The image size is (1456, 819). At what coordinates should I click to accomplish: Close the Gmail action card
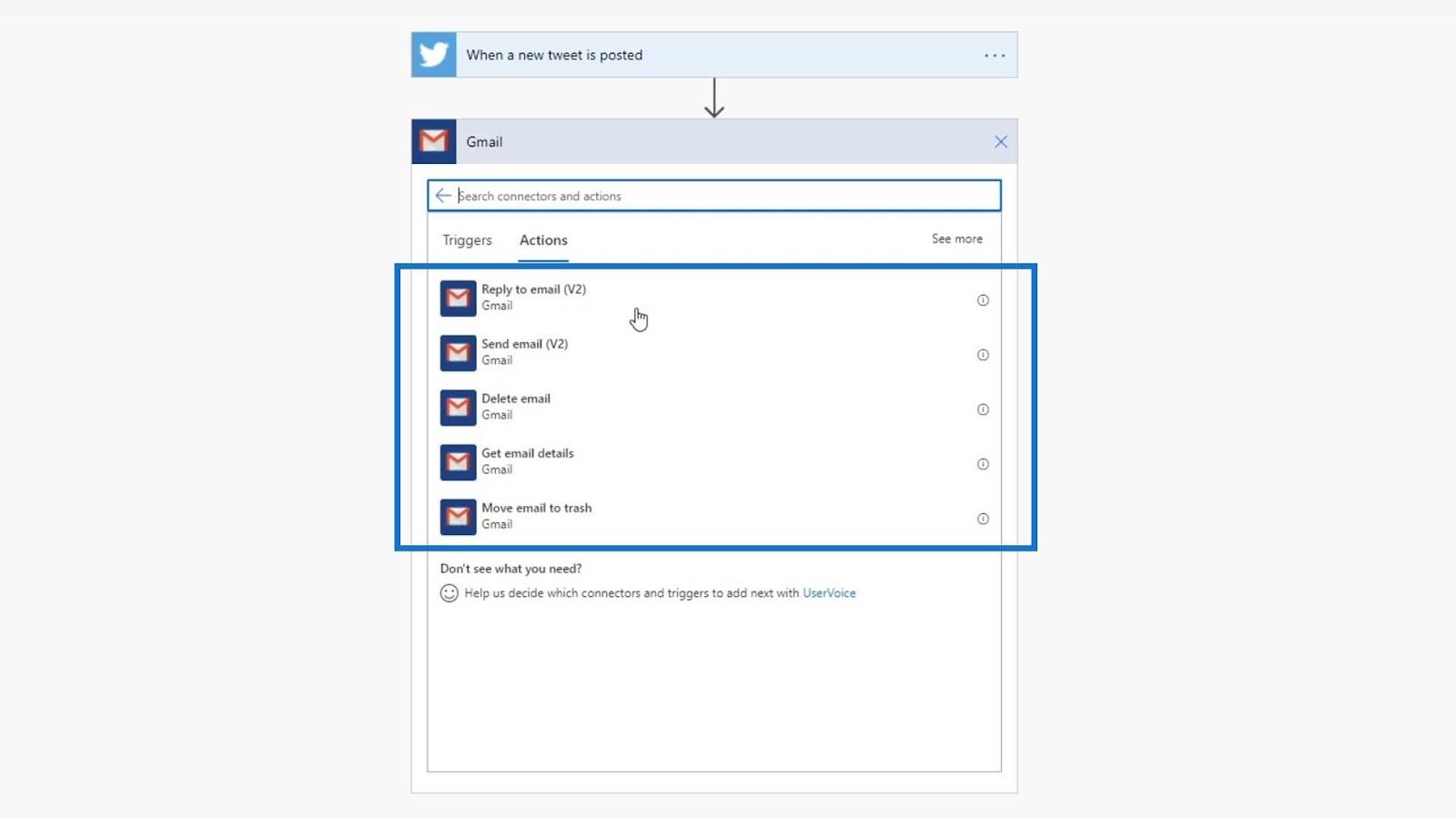[1000, 142]
